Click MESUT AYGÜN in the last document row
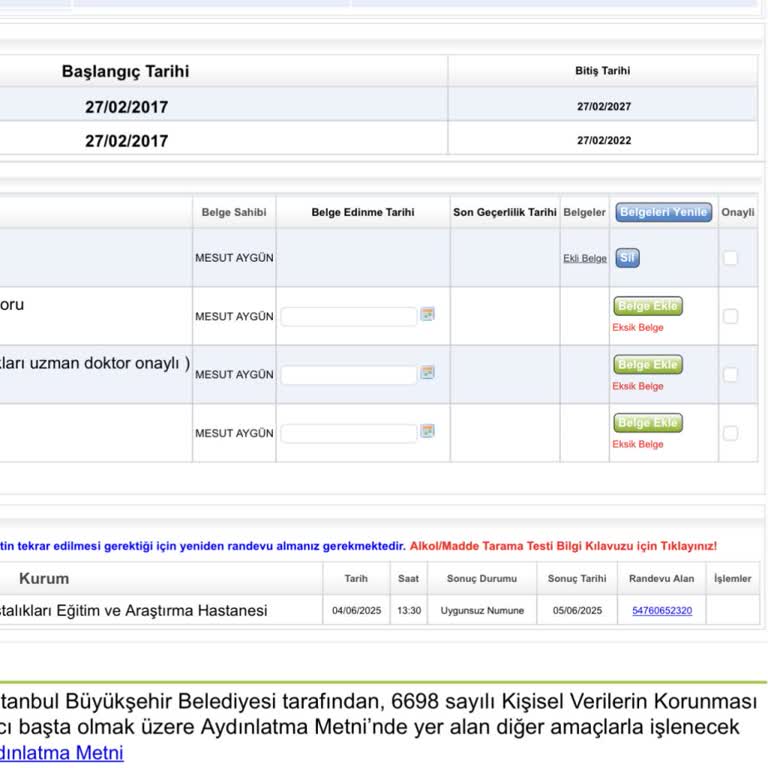This screenshot has width=768, height=768. coord(234,433)
